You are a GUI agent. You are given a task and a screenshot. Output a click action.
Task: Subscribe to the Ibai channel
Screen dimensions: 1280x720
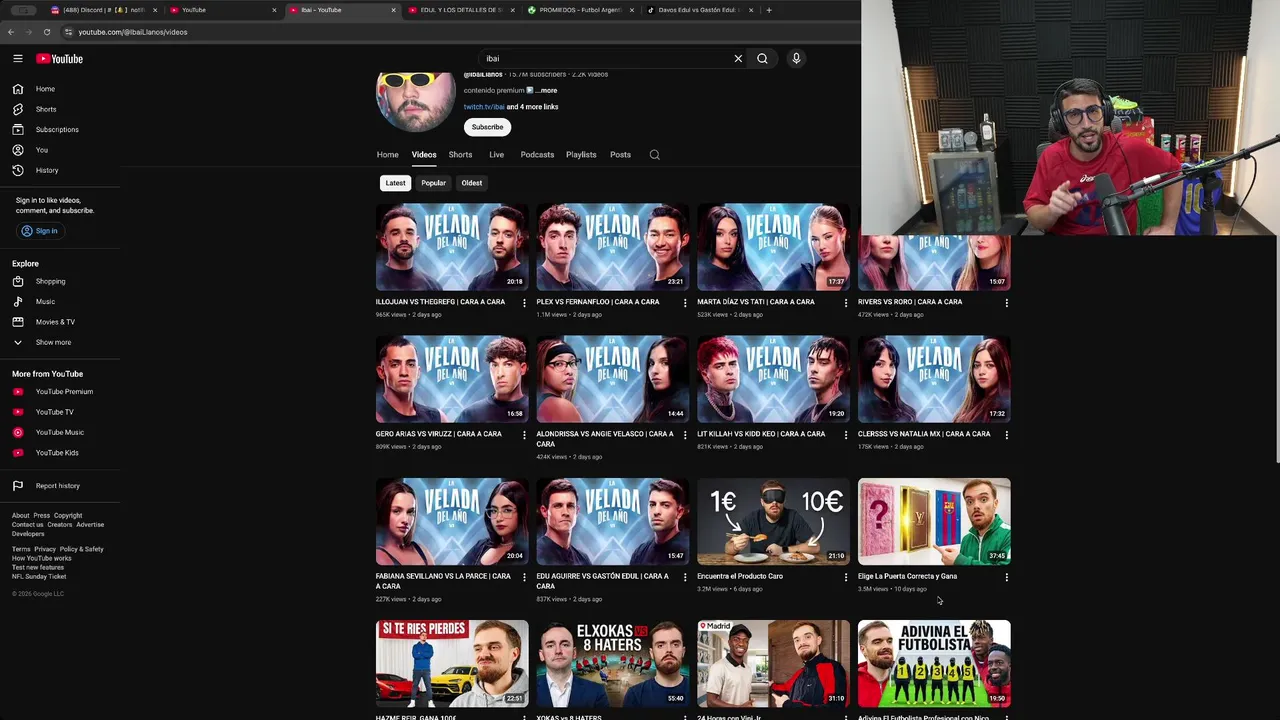coord(487,127)
